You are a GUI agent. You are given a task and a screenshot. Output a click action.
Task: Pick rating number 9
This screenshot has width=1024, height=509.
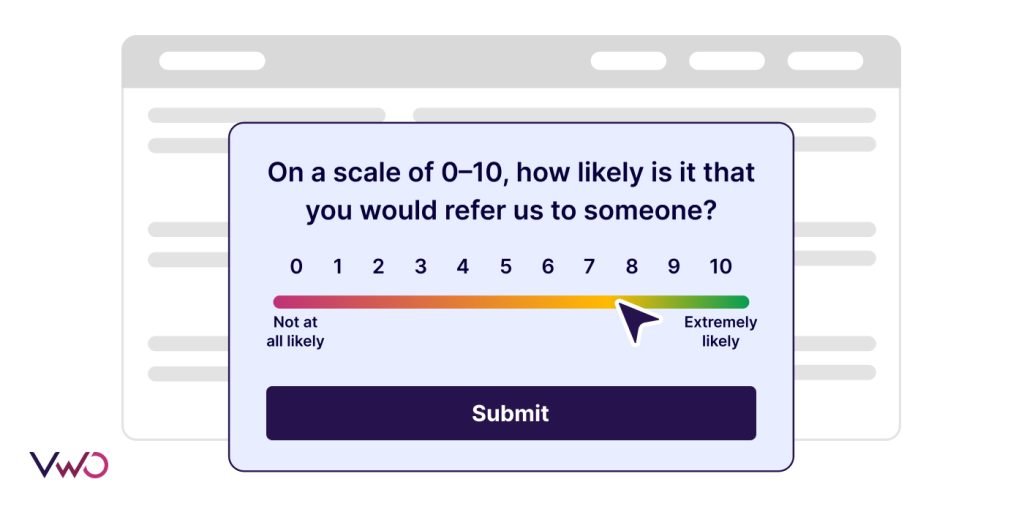[x=674, y=267]
